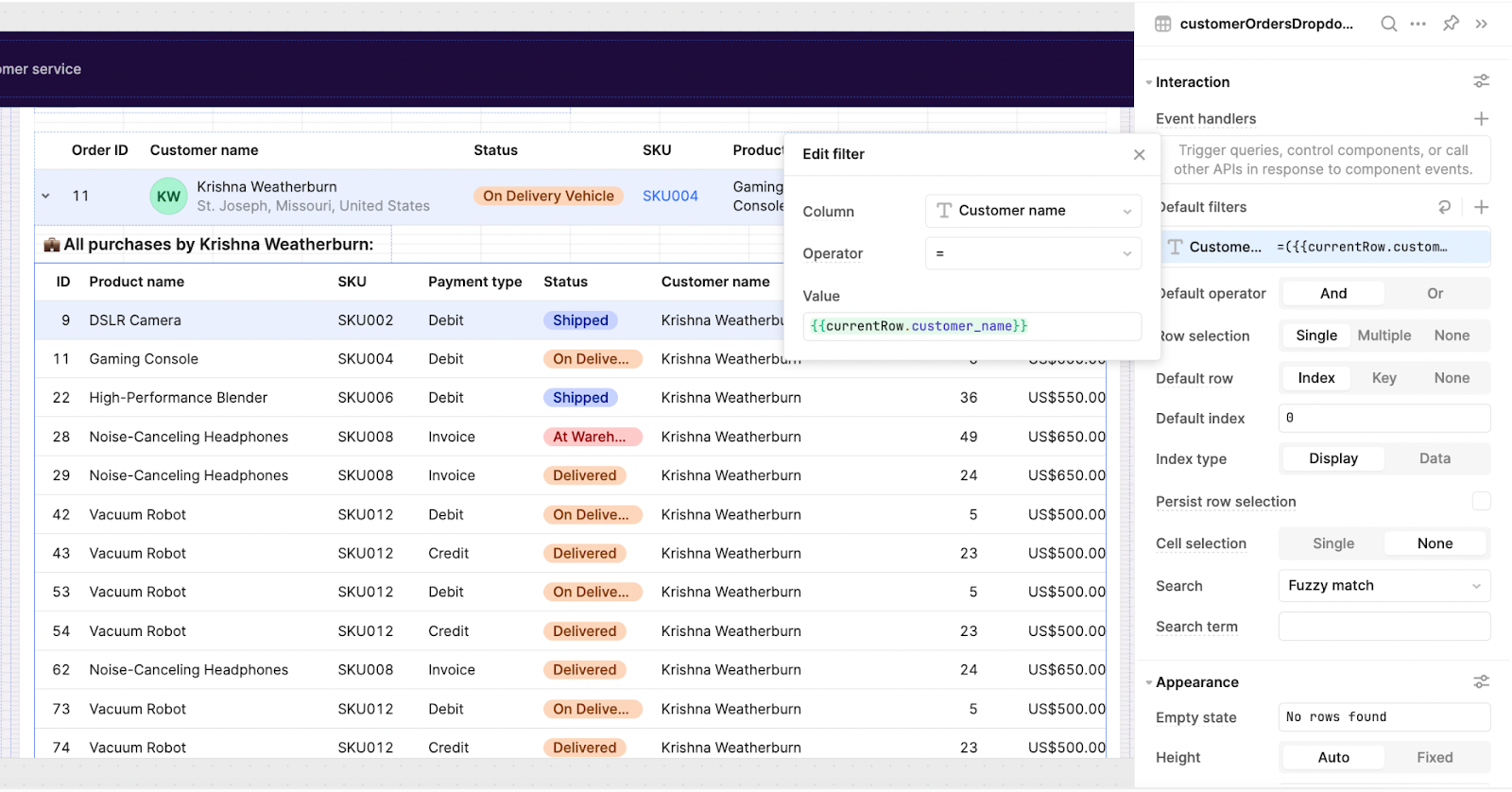
Task: Click the table component icon beside customerOrdersDropdo...
Action: (1163, 24)
